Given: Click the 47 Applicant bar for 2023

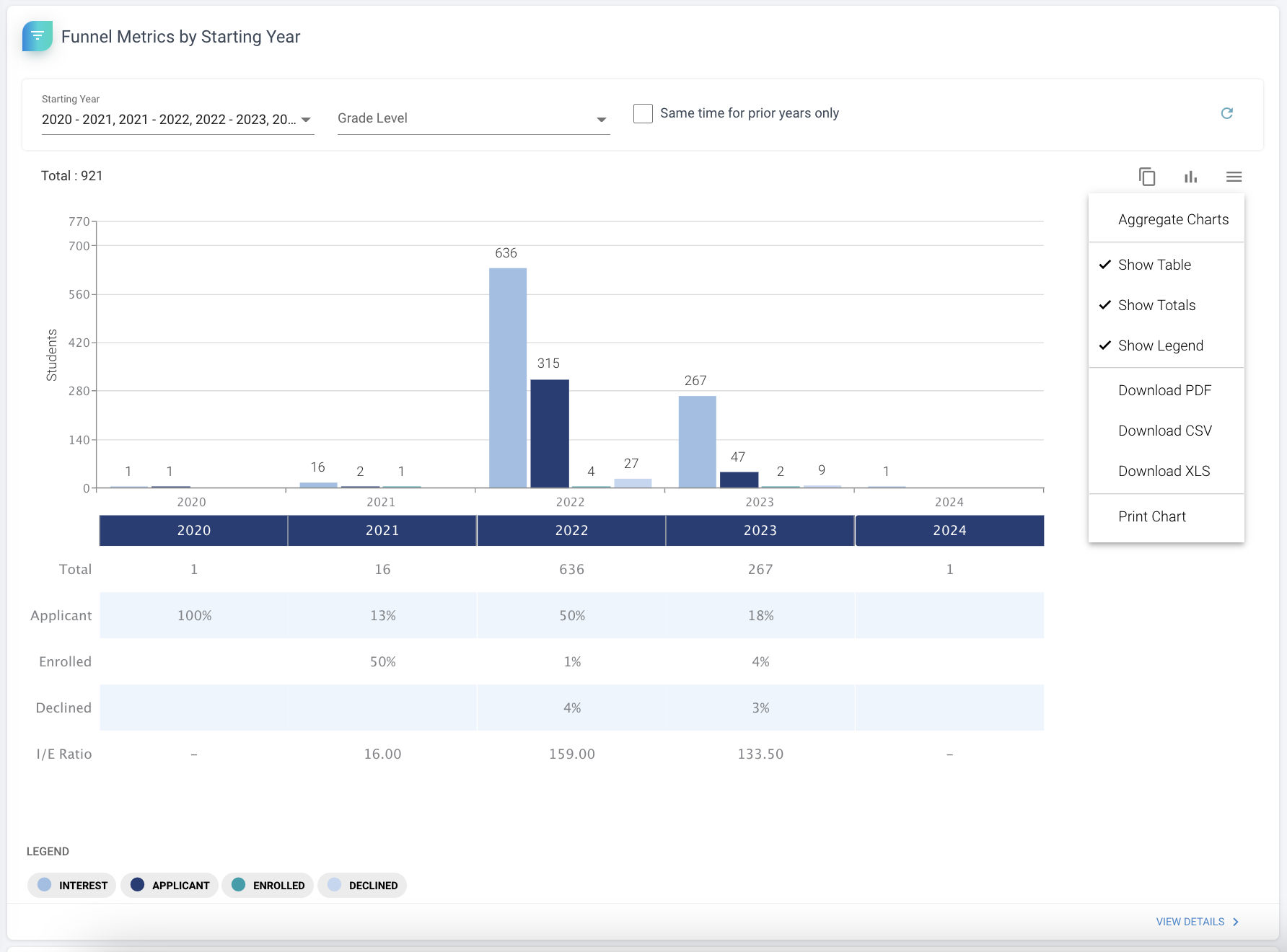Looking at the screenshot, I should pos(739,480).
